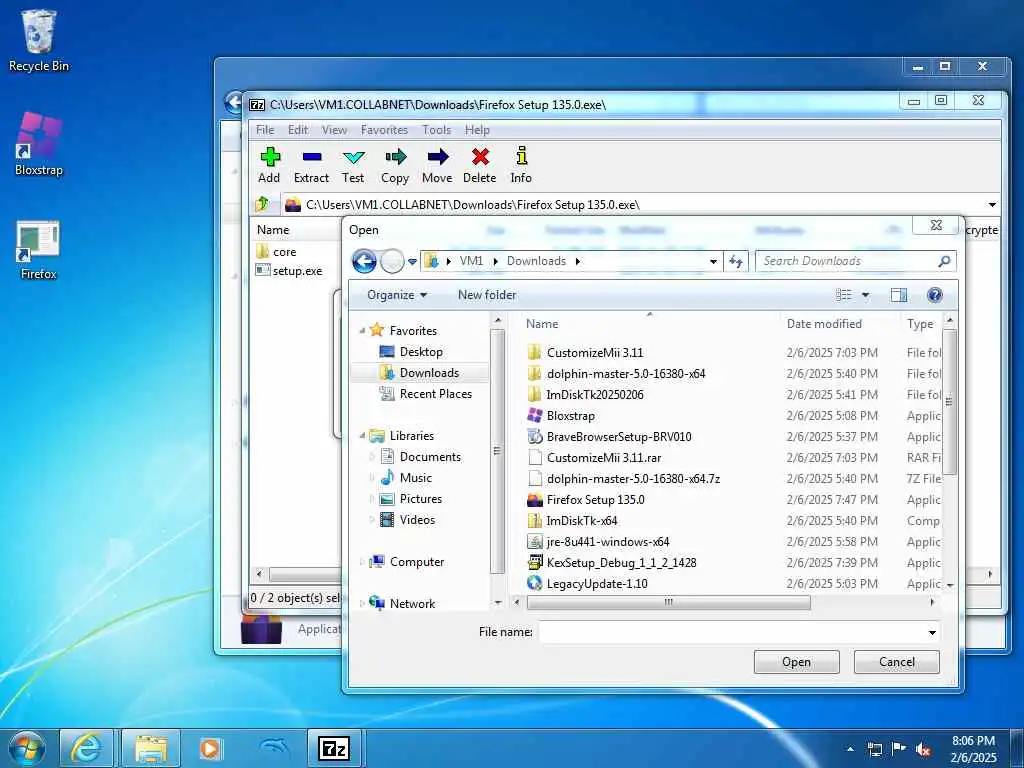Image resolution: width=1024 pixels, height=768 pixels.
Task: Expand the Network tree node
Action: (x=362, y=603)
